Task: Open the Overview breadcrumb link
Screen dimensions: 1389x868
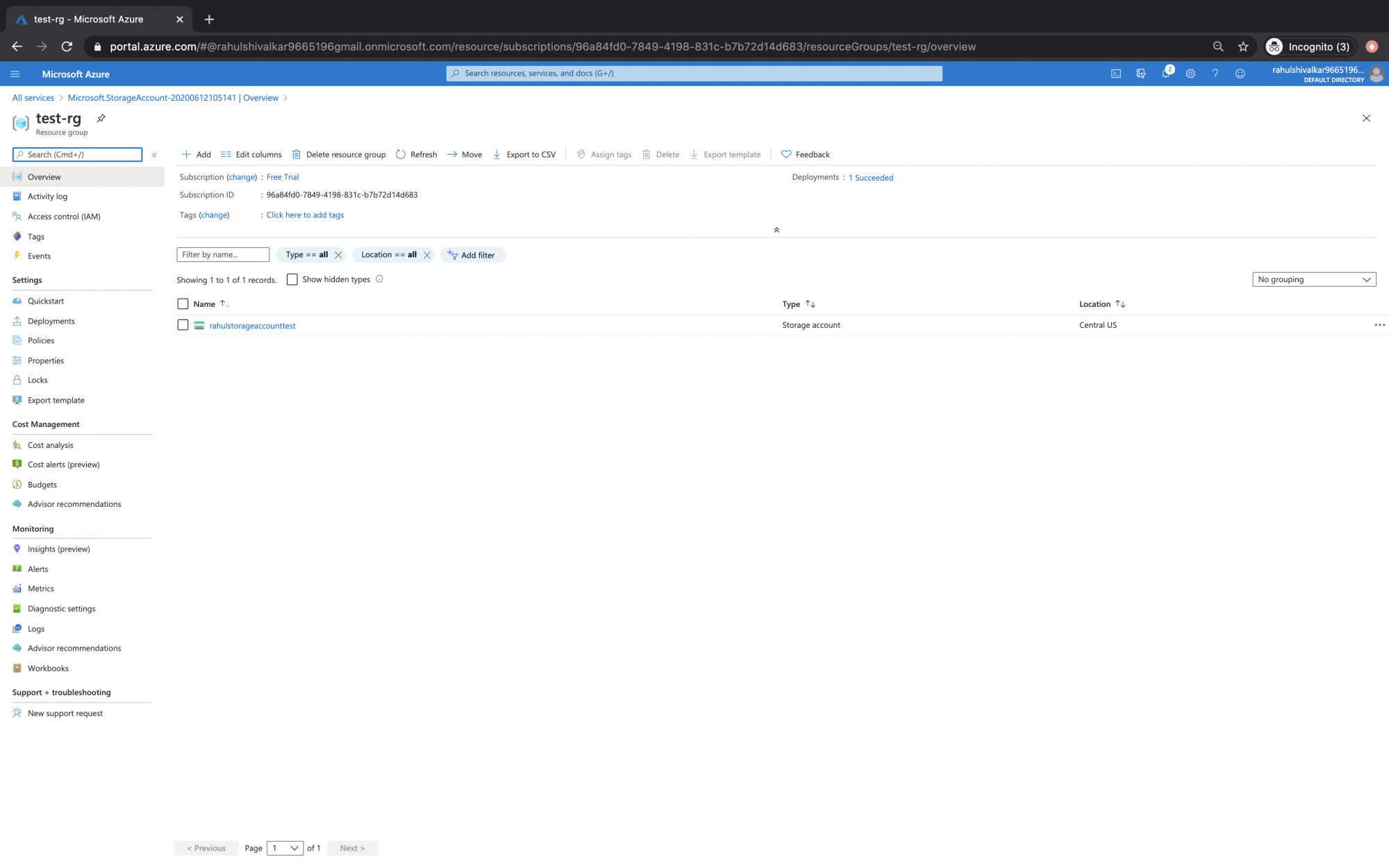Action: click(260, 97)
